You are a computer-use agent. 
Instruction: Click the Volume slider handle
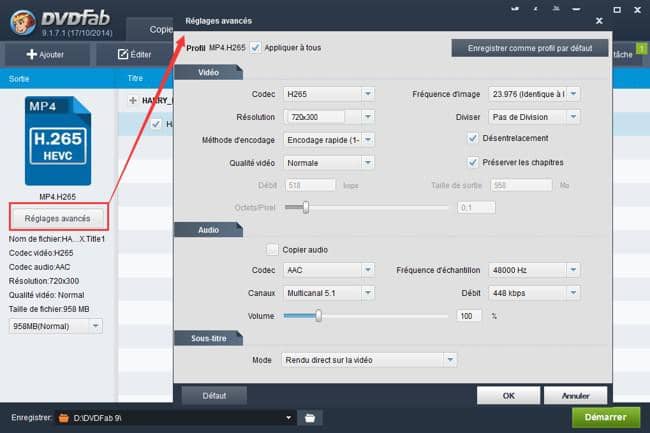tap(318, 316)
